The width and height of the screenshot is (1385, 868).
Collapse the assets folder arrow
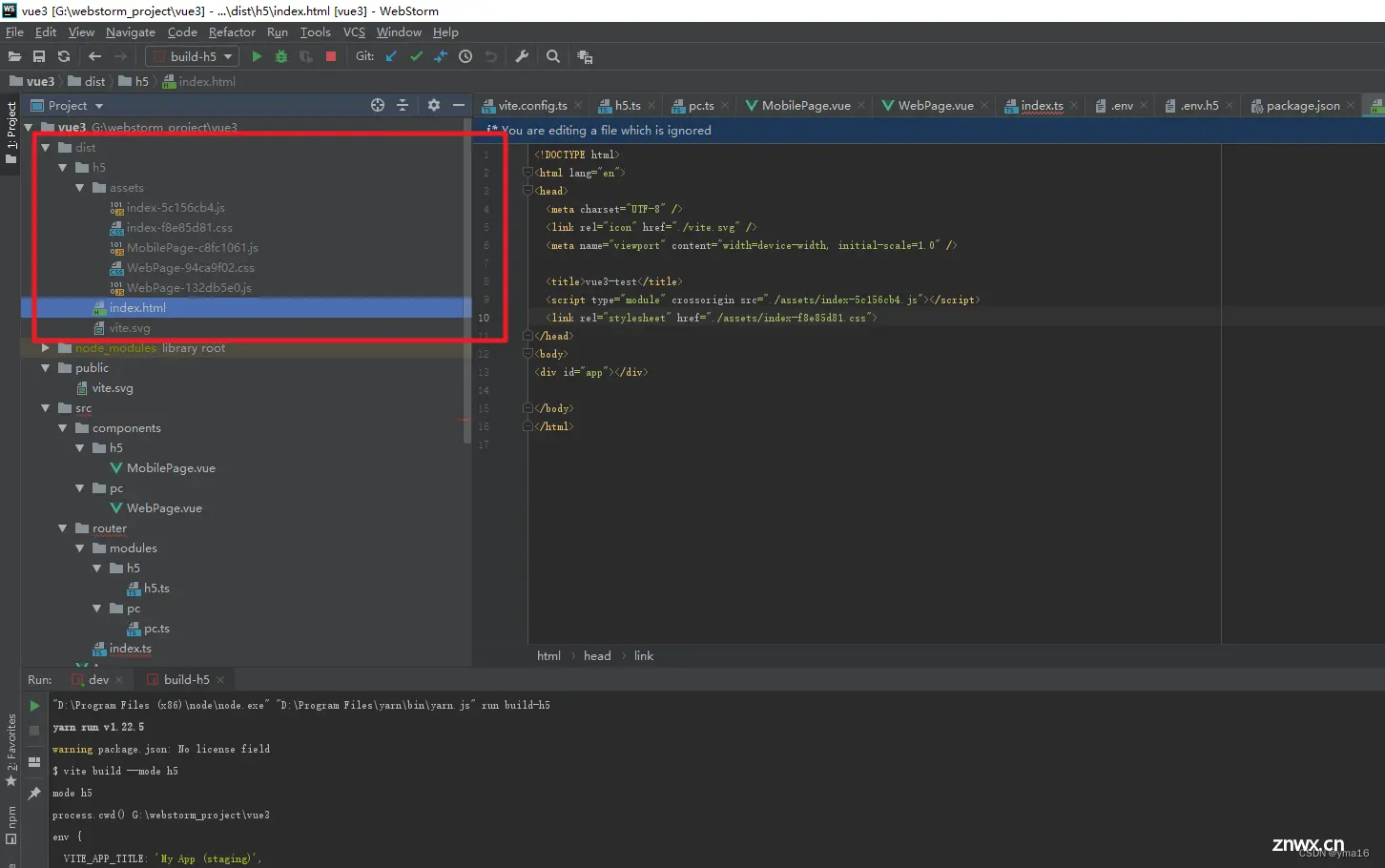pyautogui.click(x=80, y=188)
